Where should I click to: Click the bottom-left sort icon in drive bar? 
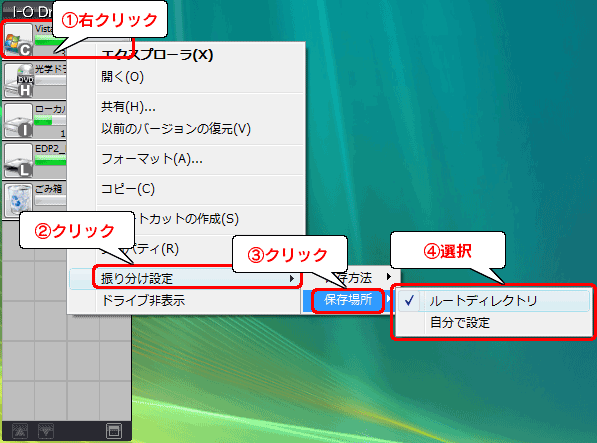click(x=20, y=431)
